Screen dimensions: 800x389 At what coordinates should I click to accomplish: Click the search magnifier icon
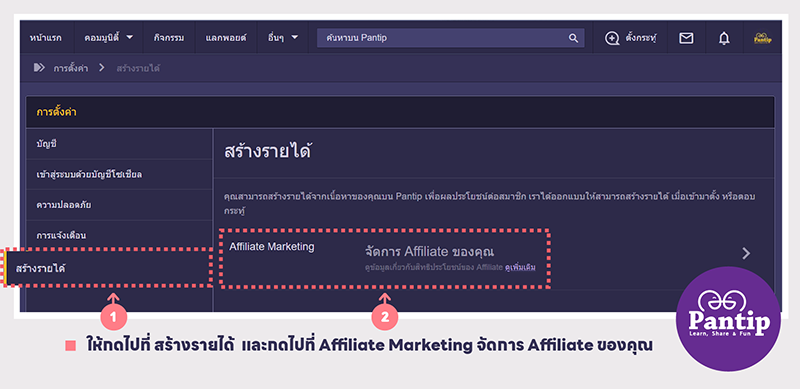pyautogui.click(x=573, y=38)
